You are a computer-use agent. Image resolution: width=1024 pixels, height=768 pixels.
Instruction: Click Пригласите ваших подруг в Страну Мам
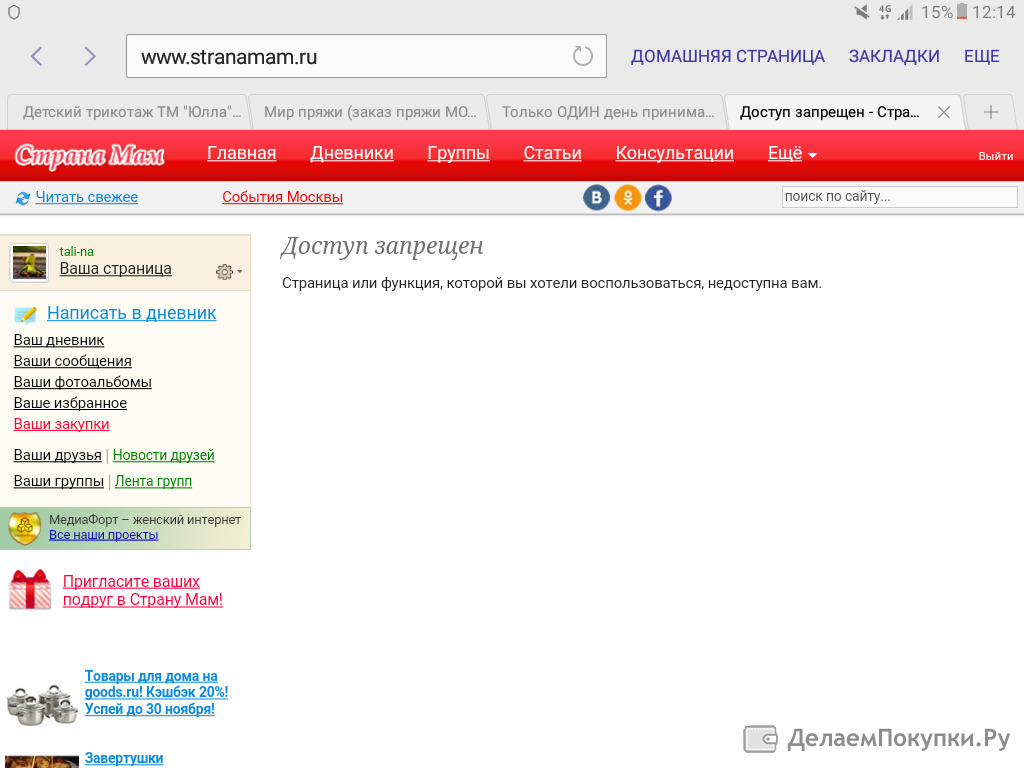[x=142, y=590]
